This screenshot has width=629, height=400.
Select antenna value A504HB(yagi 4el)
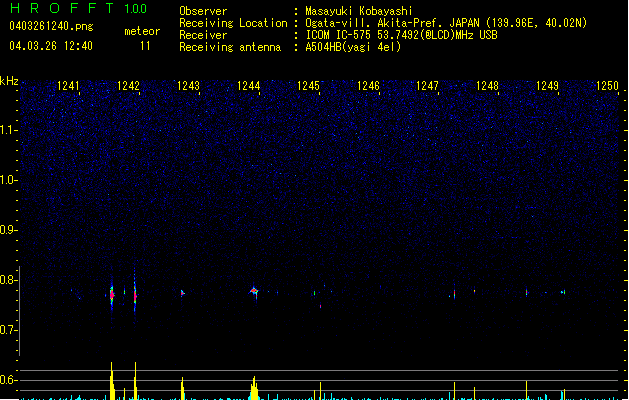click(x=353, y=47)
